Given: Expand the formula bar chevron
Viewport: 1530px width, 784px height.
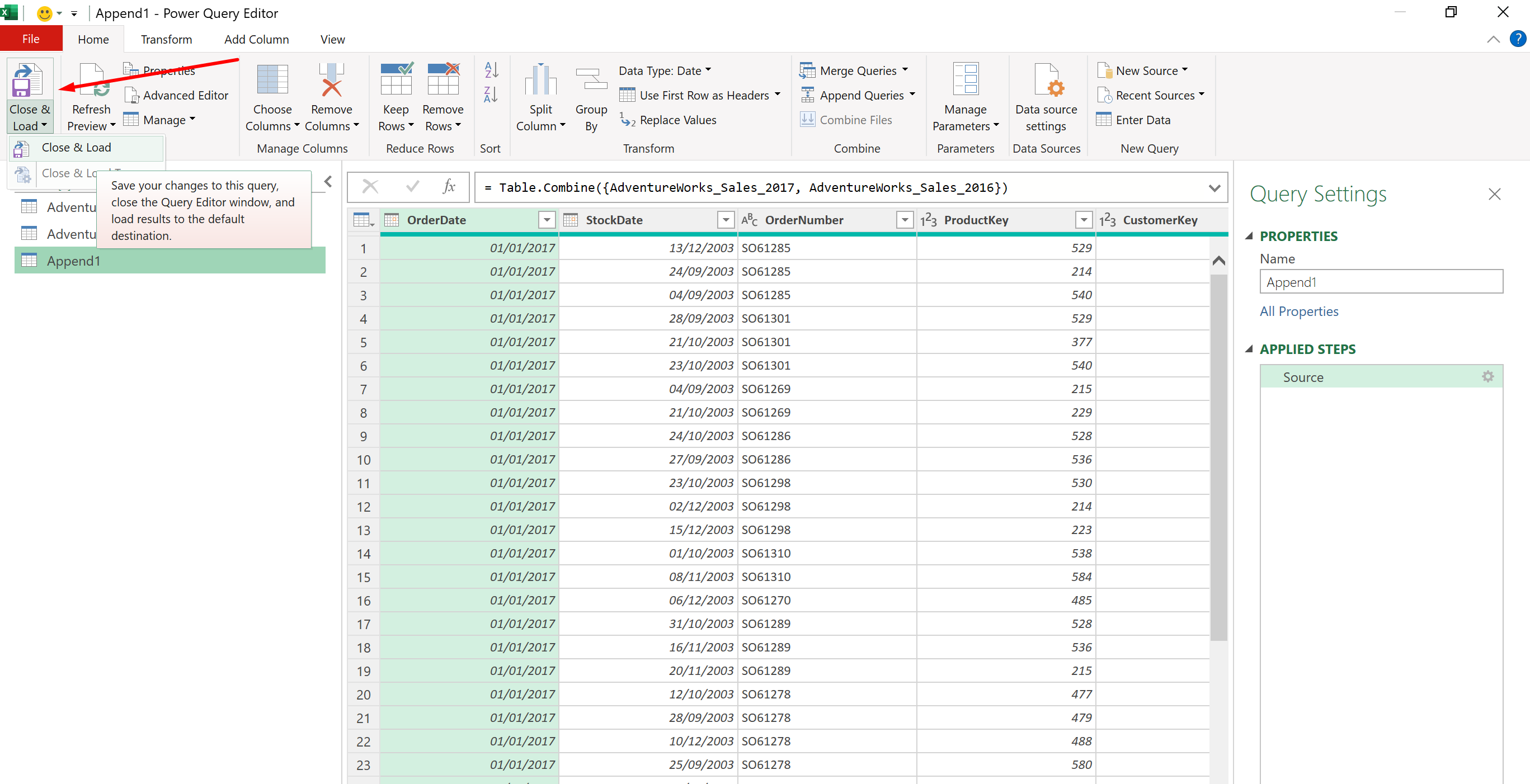Looking at the screenshot, I should tap(1214, 188).
